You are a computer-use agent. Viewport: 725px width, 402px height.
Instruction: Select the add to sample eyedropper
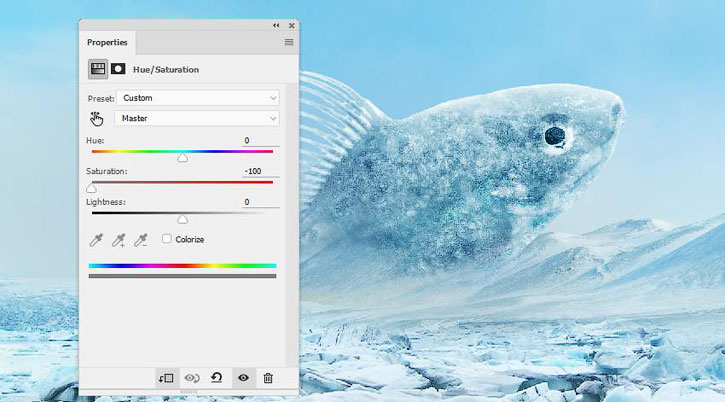pyautogui.click(x=119, y=239)
